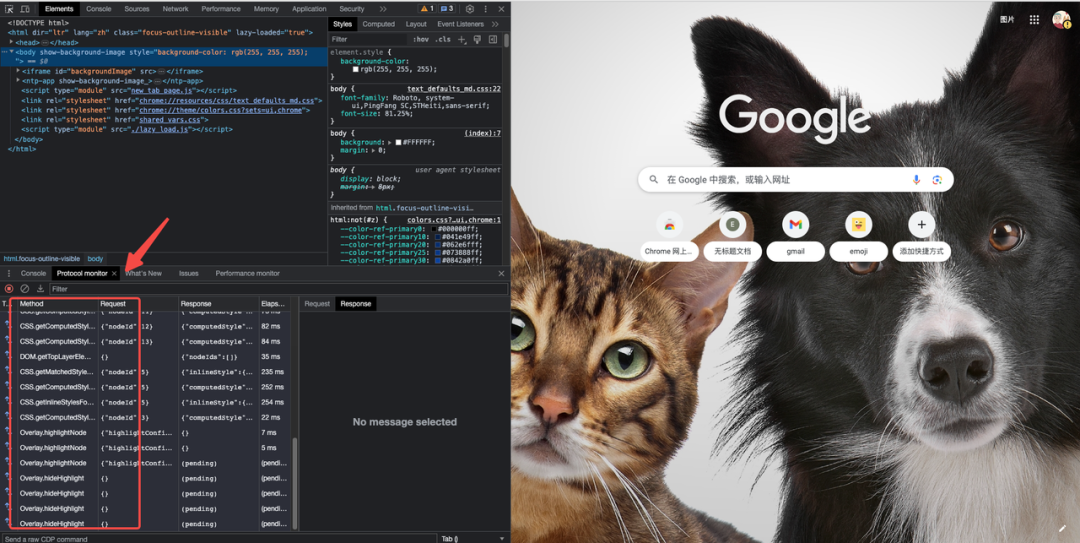1080x543 pixels.
Task: Expand the margin shorthand property triangle
Action: point(371,150)
